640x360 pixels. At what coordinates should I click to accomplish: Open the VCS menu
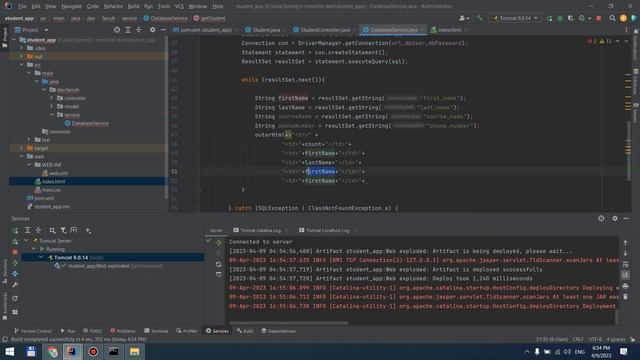click(179, 6)
